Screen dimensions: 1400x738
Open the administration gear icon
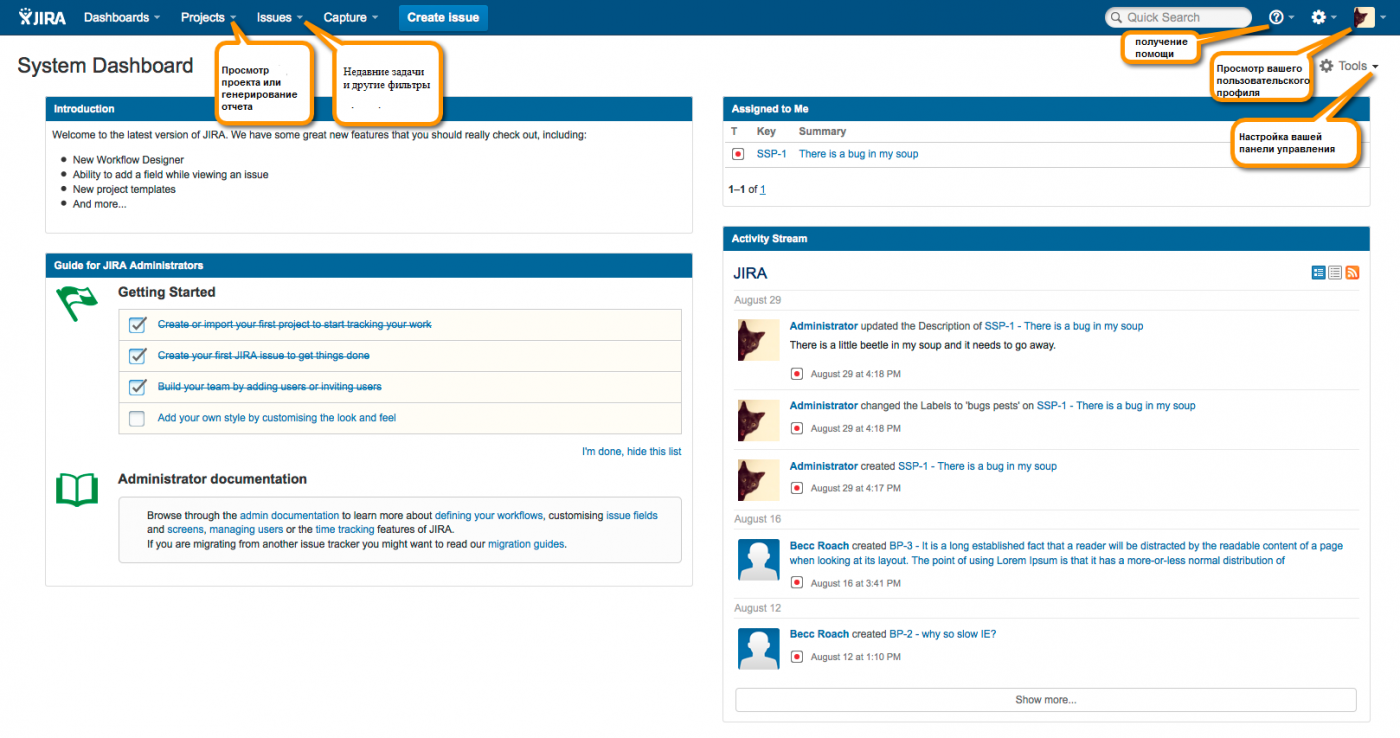pos(1318,17)
